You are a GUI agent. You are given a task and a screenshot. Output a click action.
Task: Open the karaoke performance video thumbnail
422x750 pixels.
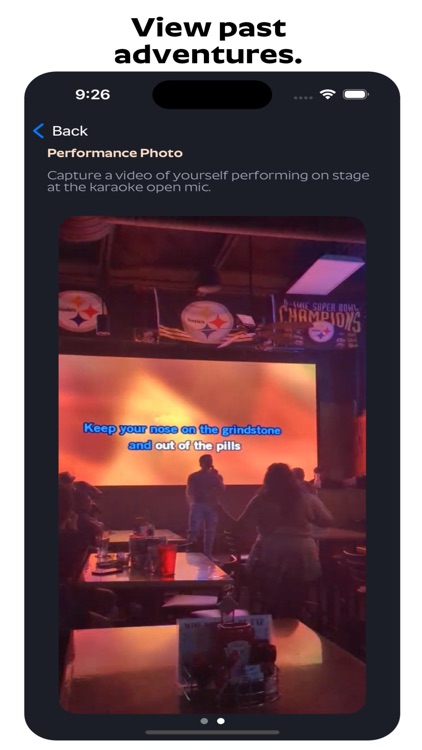(212, 464)
